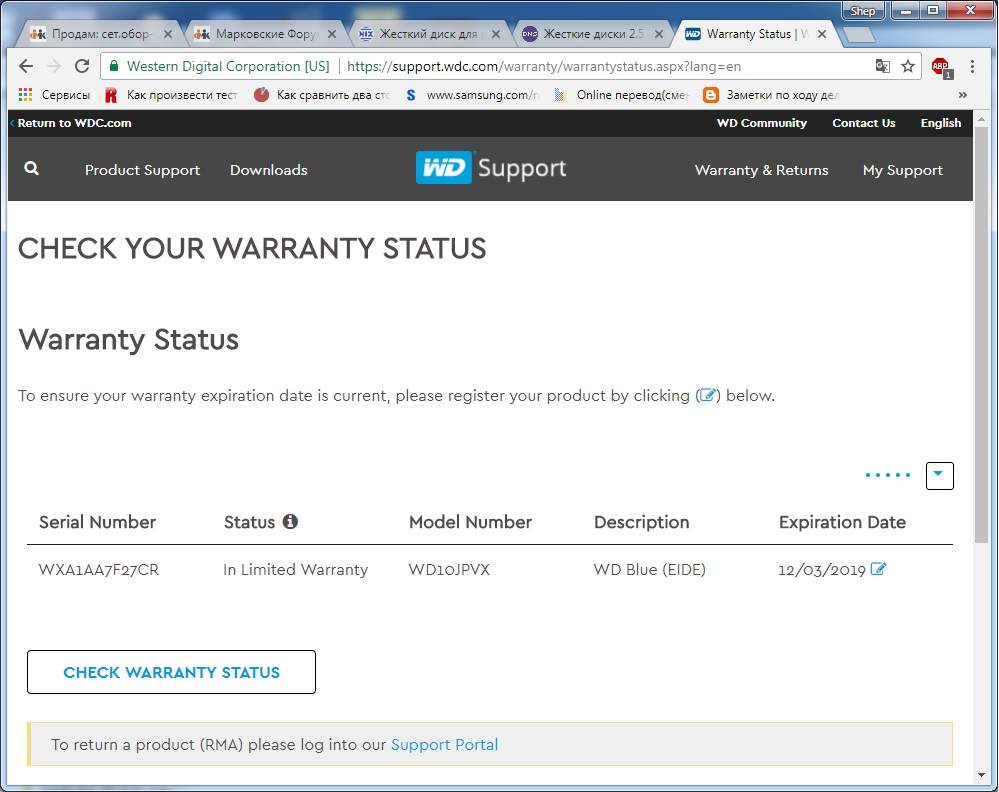Open the Adblock Plus extension icon
This screenshot has height=792, width=999.
[941, 67]
